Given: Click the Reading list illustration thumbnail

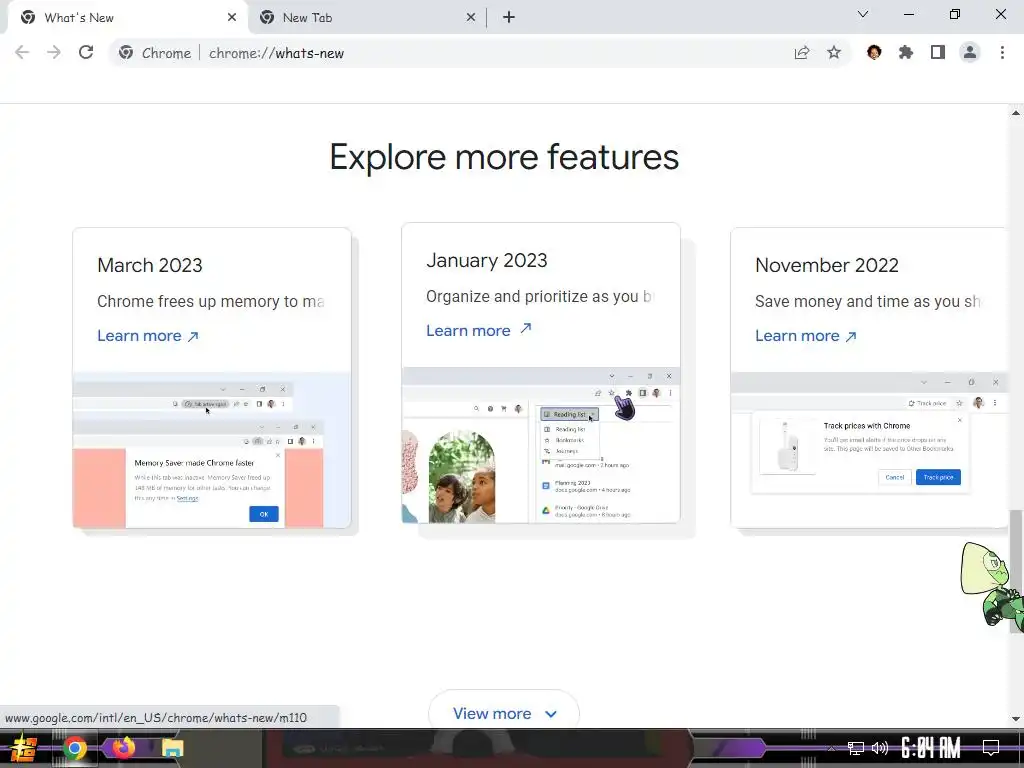Looking at the screenshot, I should click(541, 445).
